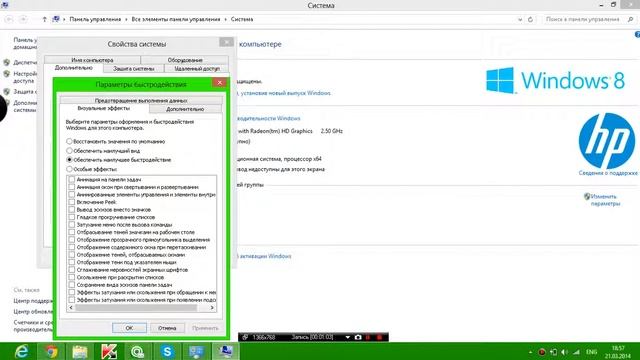Screen dimensions: 640x360
Task: Click effects list horizontal scrollbar thumb
Action: [136, 308]
